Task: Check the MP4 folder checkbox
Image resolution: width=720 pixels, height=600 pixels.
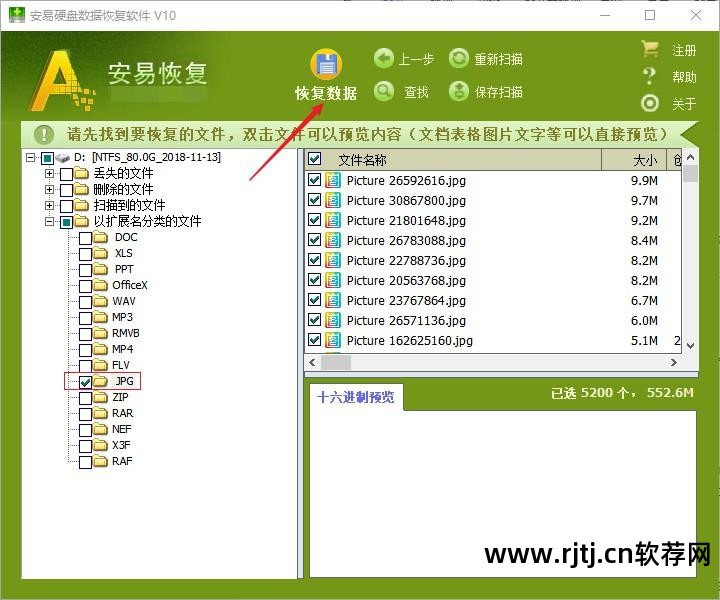Action: click(85, 350)
